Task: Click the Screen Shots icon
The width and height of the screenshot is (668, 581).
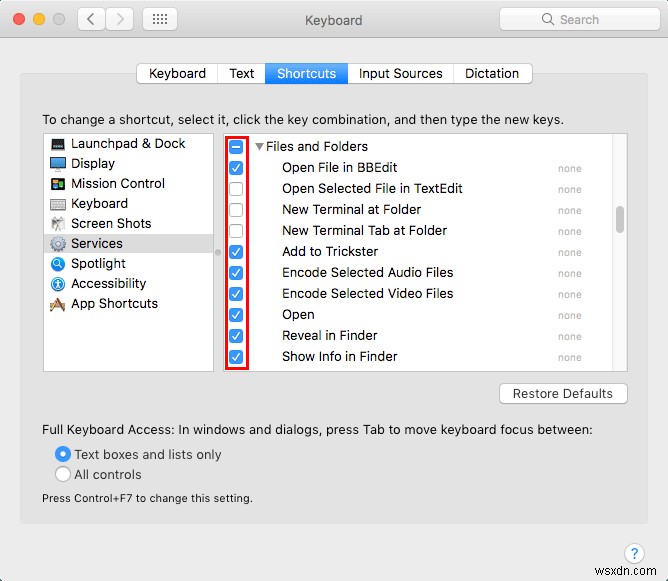Action: (58, 224)
